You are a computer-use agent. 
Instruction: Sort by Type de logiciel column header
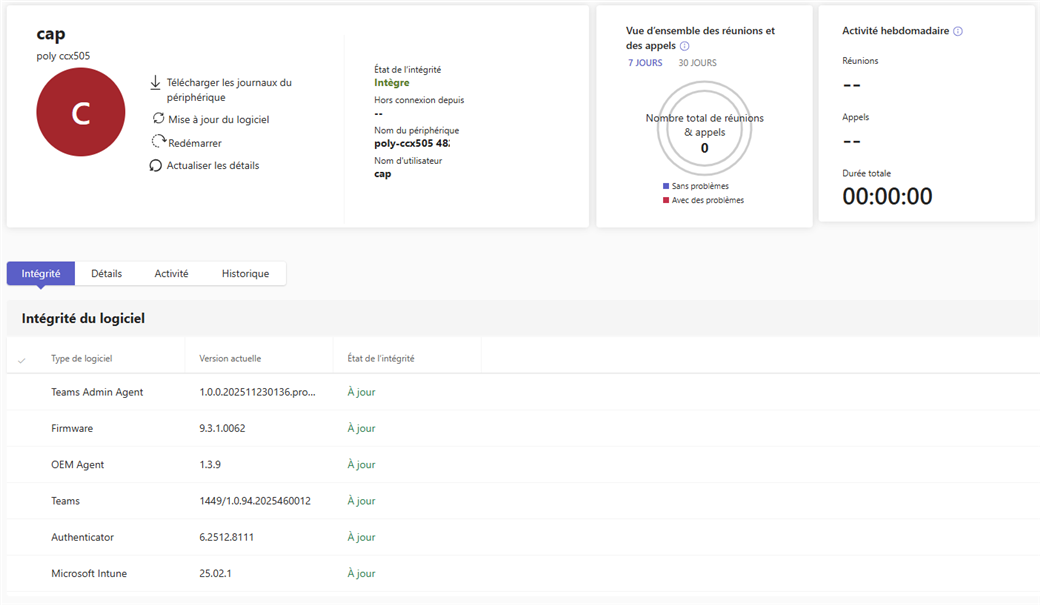[82, 358]
